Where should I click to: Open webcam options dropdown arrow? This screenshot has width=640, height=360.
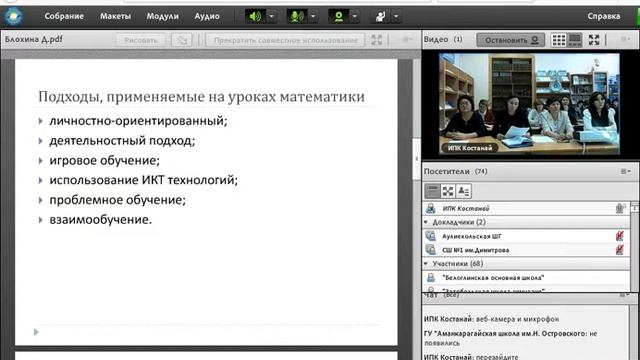pyautogui.click(x=355, y=16)
